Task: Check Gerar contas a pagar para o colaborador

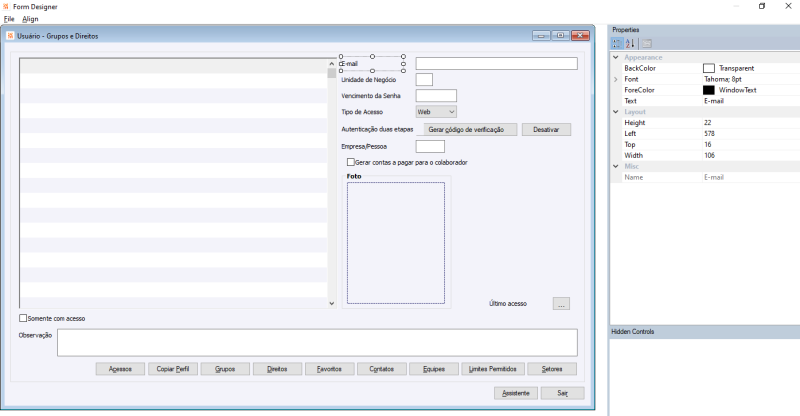Action: point(351,162)
